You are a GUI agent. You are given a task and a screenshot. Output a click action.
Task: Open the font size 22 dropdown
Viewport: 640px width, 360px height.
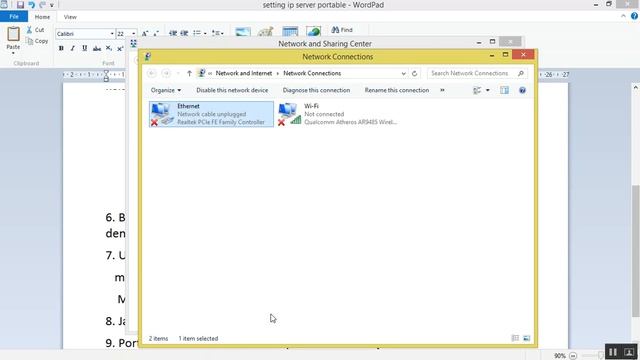[133, 34]
